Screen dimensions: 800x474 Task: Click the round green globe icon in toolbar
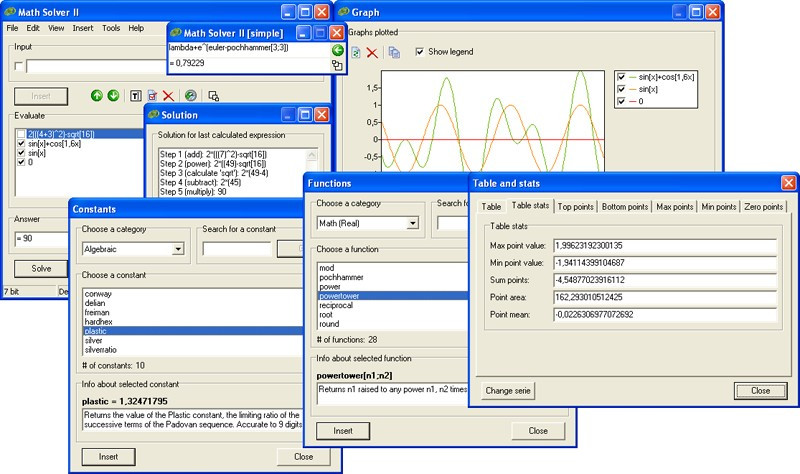point(190,95)
